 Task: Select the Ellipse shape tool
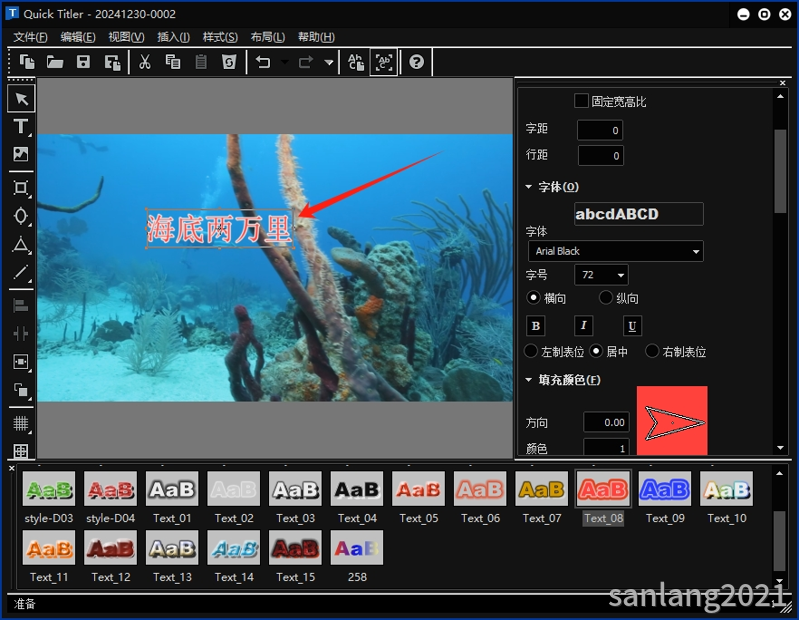(x=21, y=216)
